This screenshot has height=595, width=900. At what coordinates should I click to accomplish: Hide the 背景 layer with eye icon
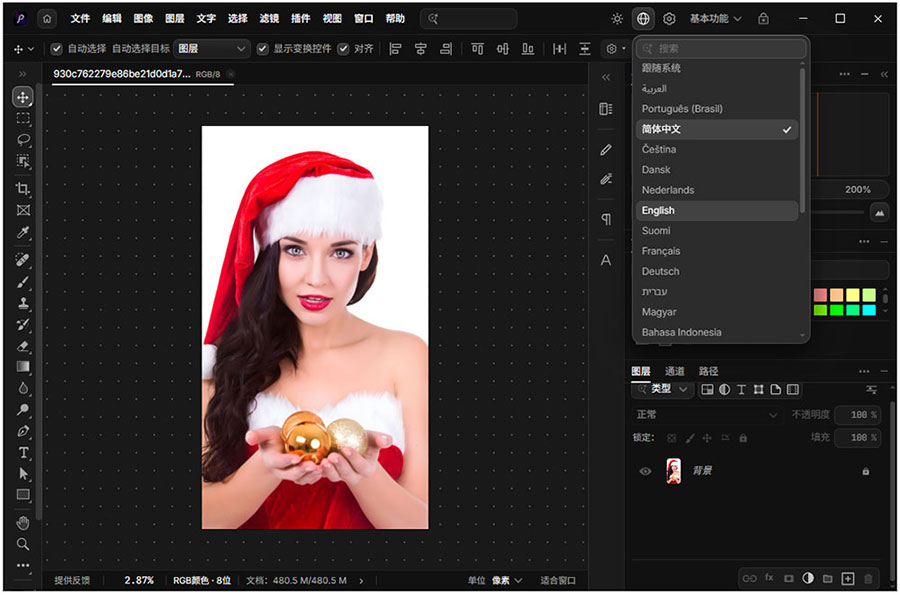tap(646, 471)
